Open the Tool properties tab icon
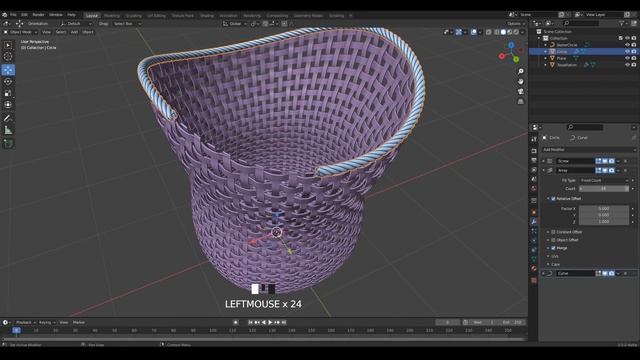This screenshot has height=360, width=640. (x=534, y=140)
